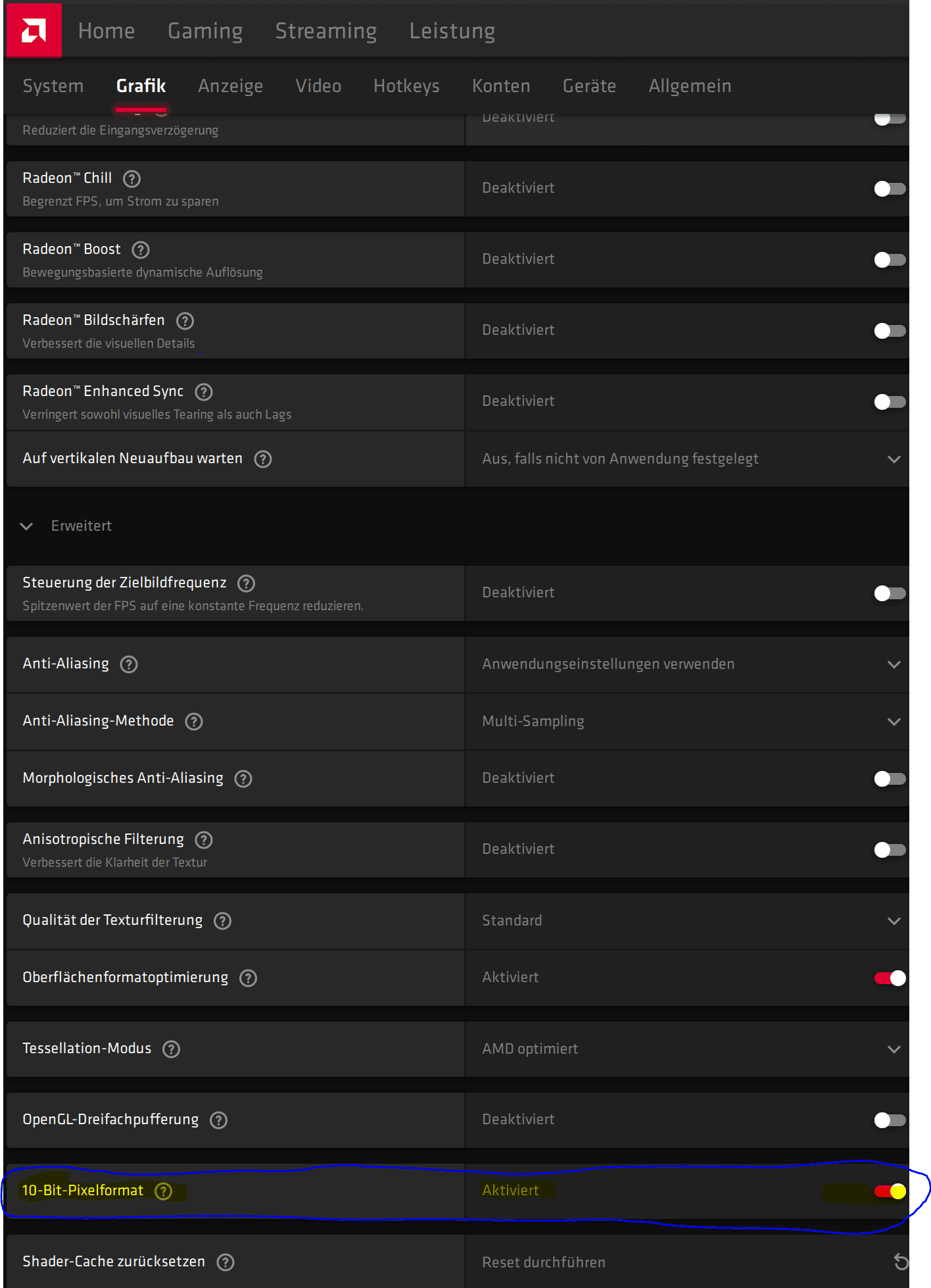The height and width of the screenshot is (1288, 931).
Task: Click help icon next to Anti-Aliasing-Methode
Action: (x=194, y=721)
